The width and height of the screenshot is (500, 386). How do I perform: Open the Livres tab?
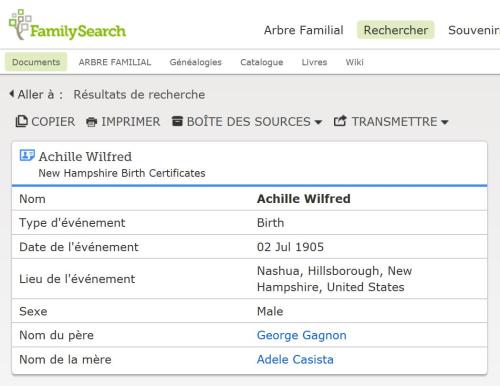(314, 62)
